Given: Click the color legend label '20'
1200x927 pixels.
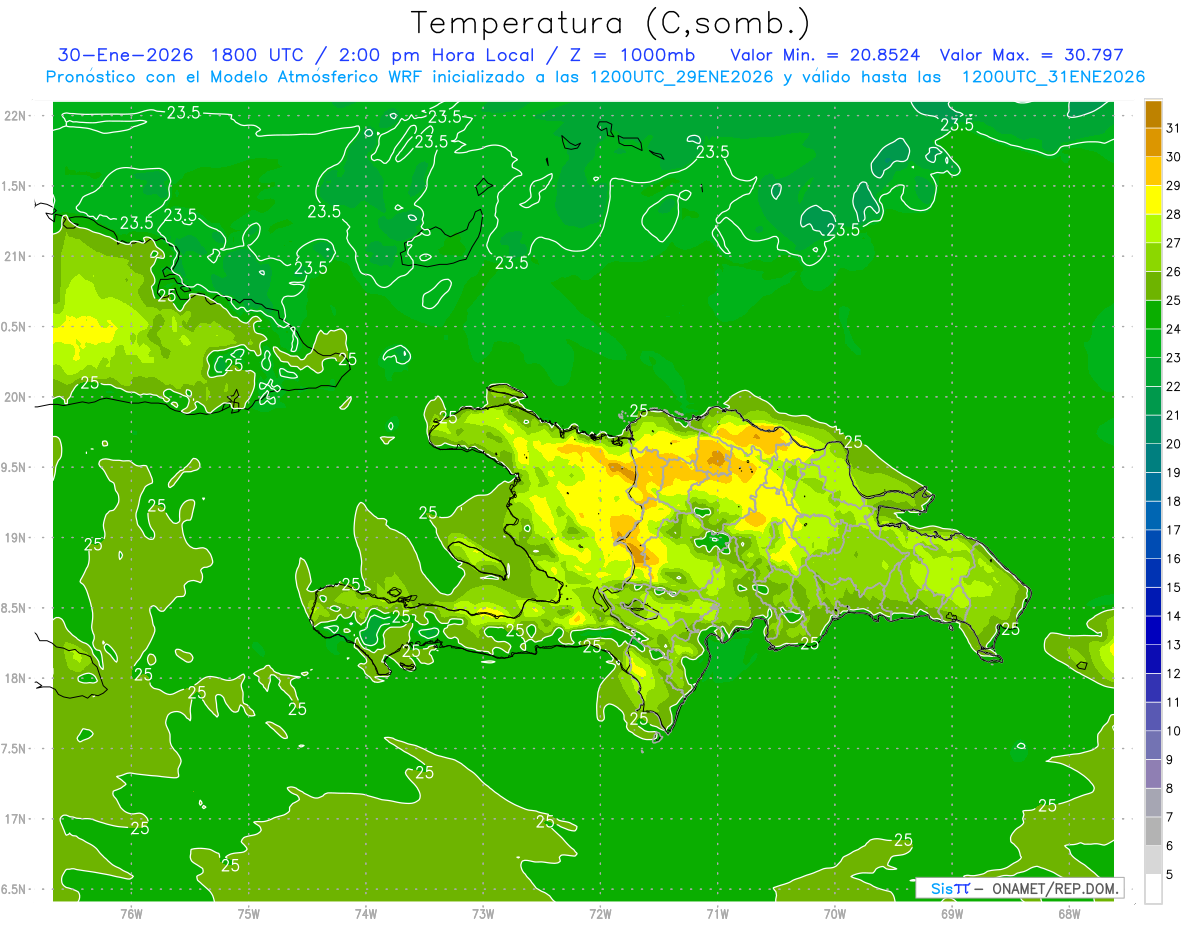Looking at the screenshot, I should (1173, 444).
